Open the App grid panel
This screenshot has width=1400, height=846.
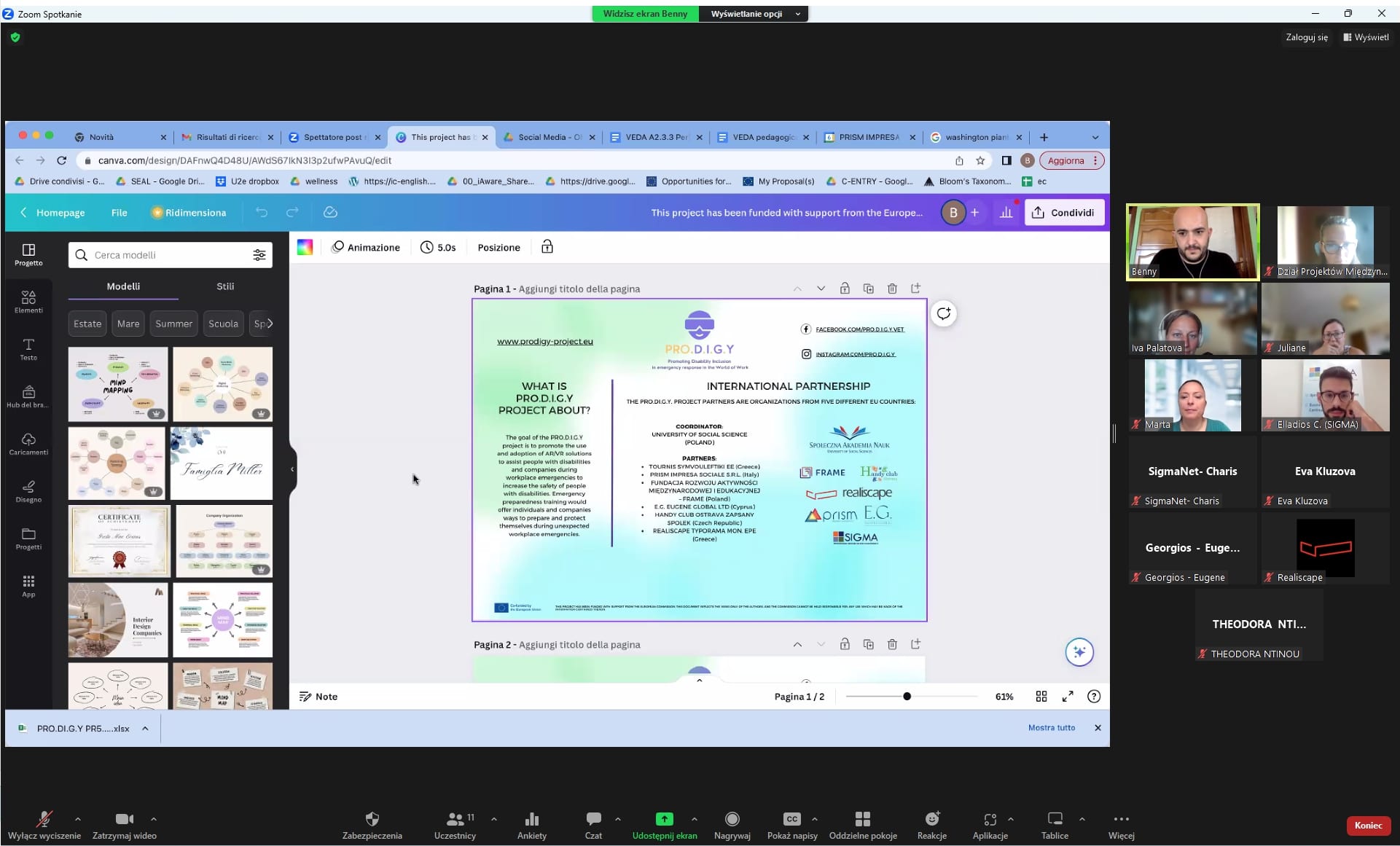(28, 586)
